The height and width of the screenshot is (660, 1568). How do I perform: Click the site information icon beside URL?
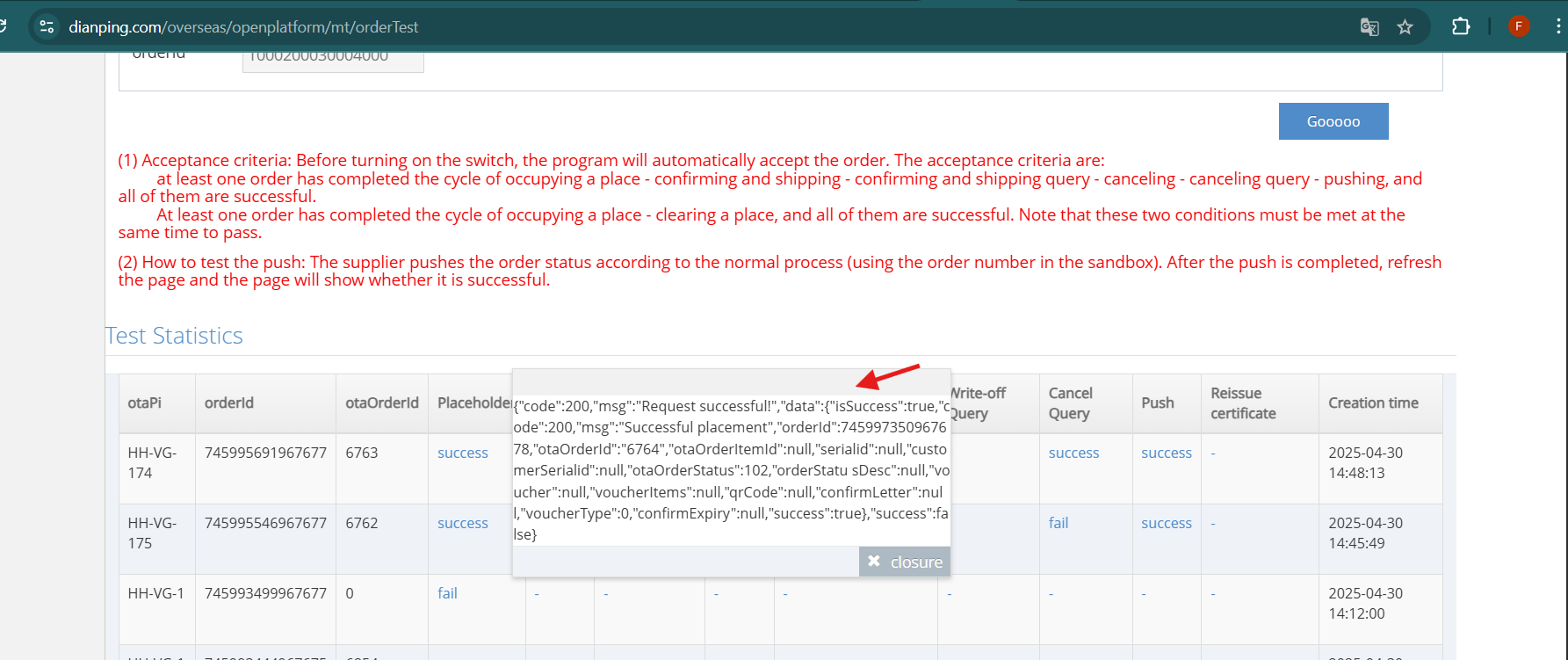point(47,27)
